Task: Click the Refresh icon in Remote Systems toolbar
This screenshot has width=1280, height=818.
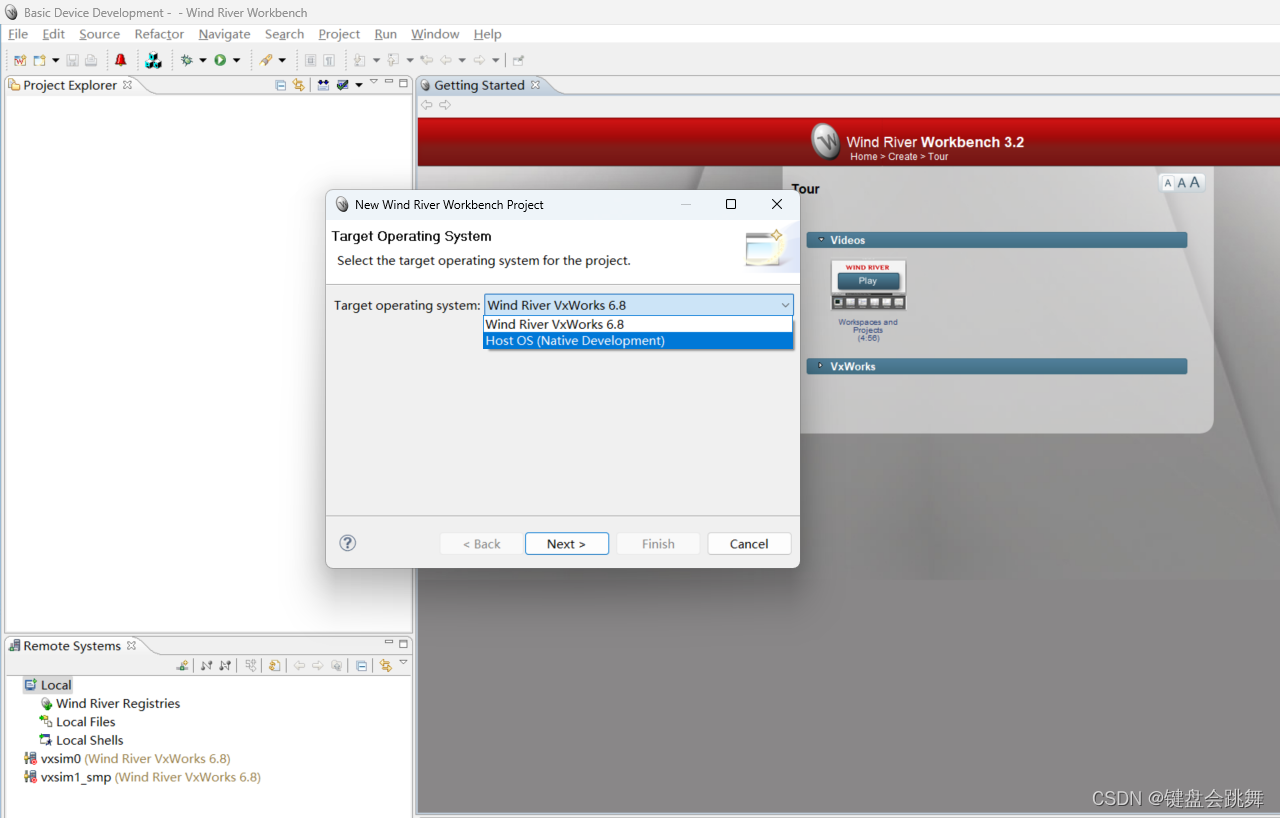Action: (x=275, y=665)
